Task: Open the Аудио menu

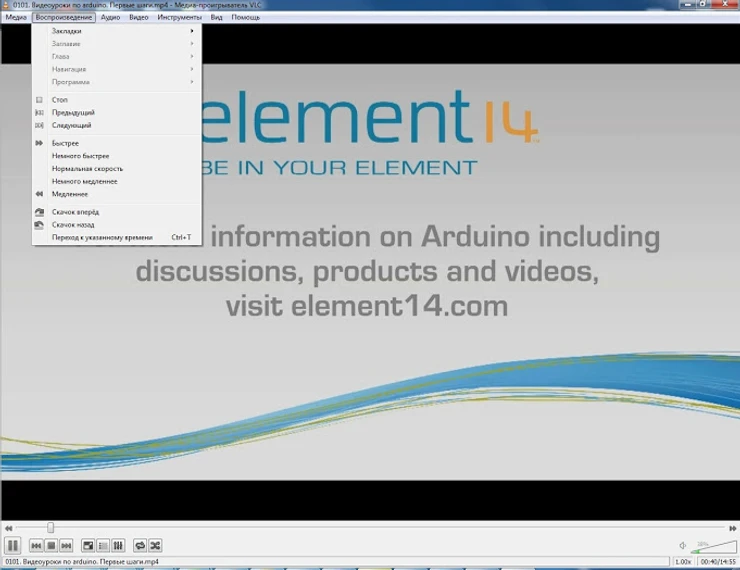Action: (x=110, y=17)
